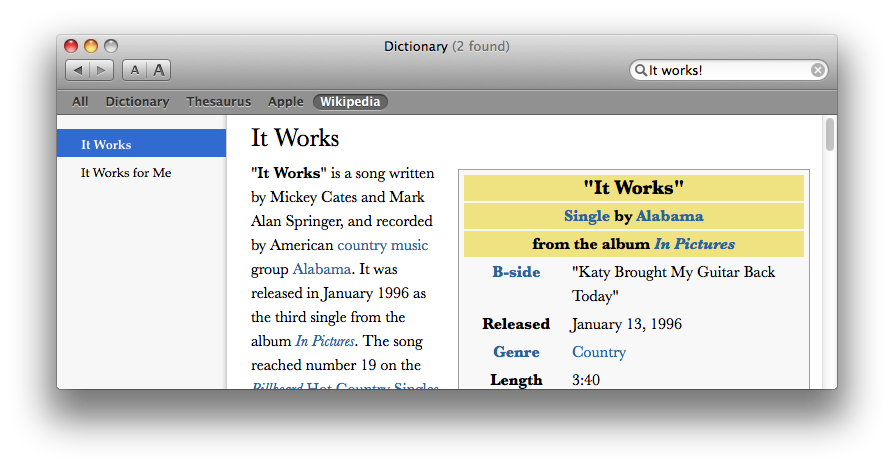Go back with the left arrow button
Image resolution: width=894 pixels, height=468 pixels.
(78, 70)
